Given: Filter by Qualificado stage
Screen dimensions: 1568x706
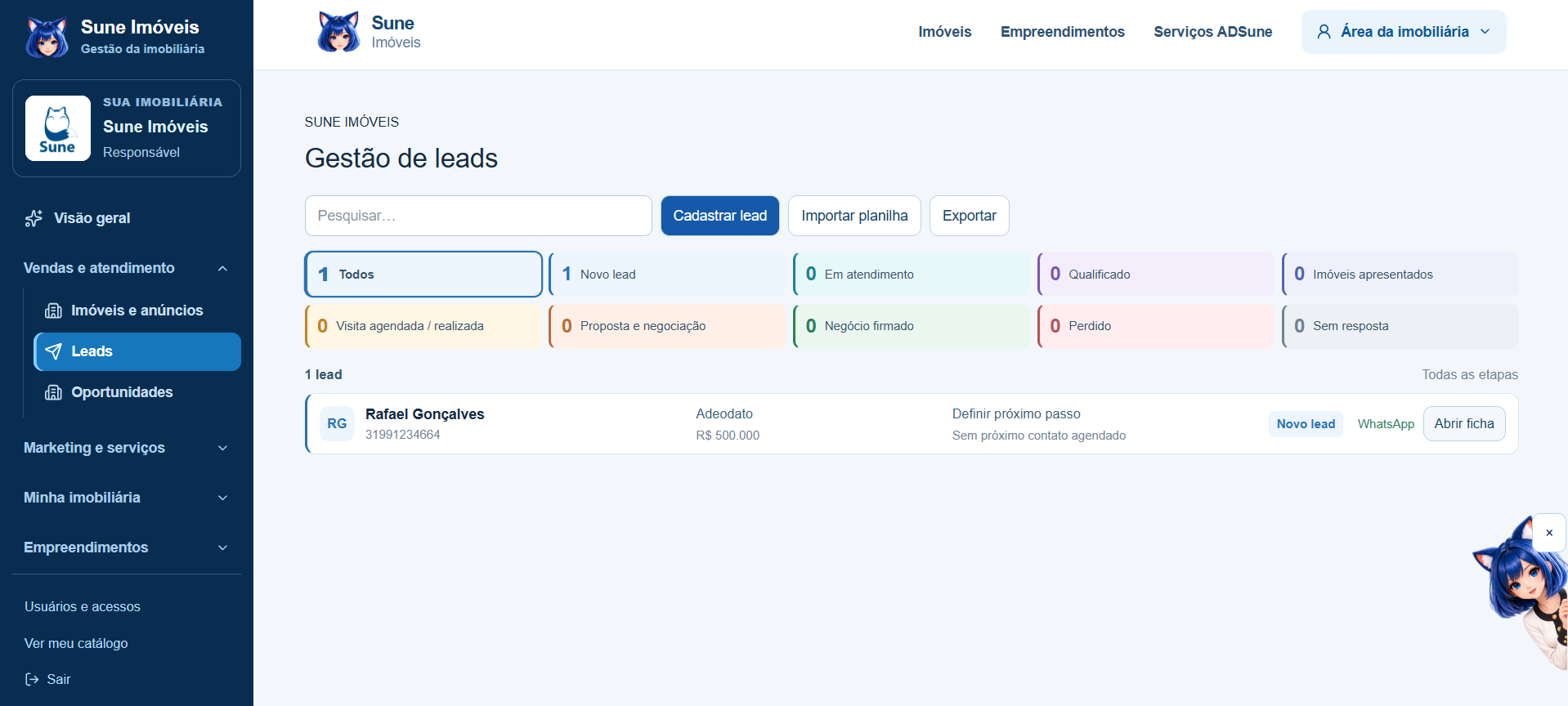Looking at the screenshot, I should point(1156,275).
